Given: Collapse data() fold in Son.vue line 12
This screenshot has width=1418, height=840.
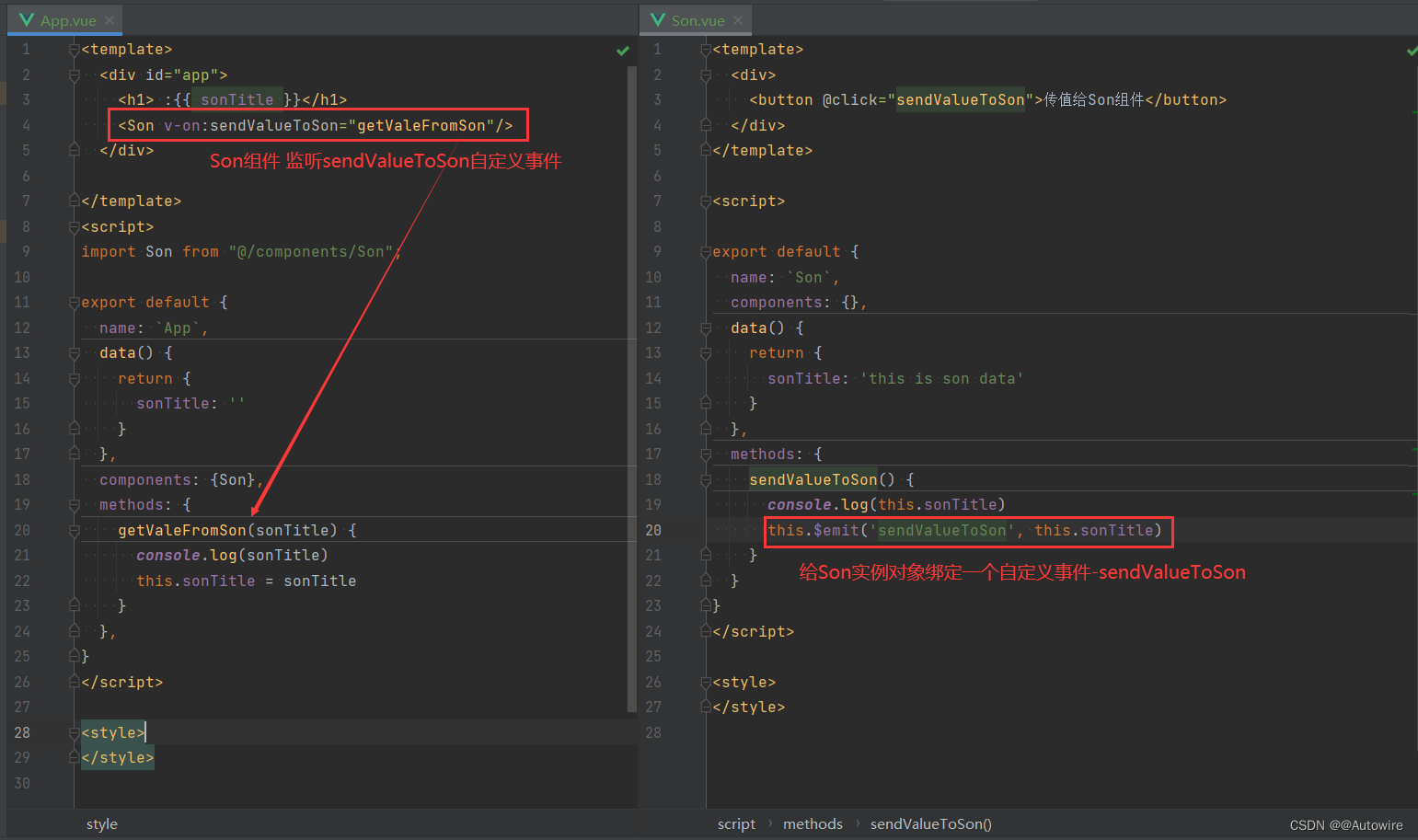Looking at the screenshot, I should point(706,328).
